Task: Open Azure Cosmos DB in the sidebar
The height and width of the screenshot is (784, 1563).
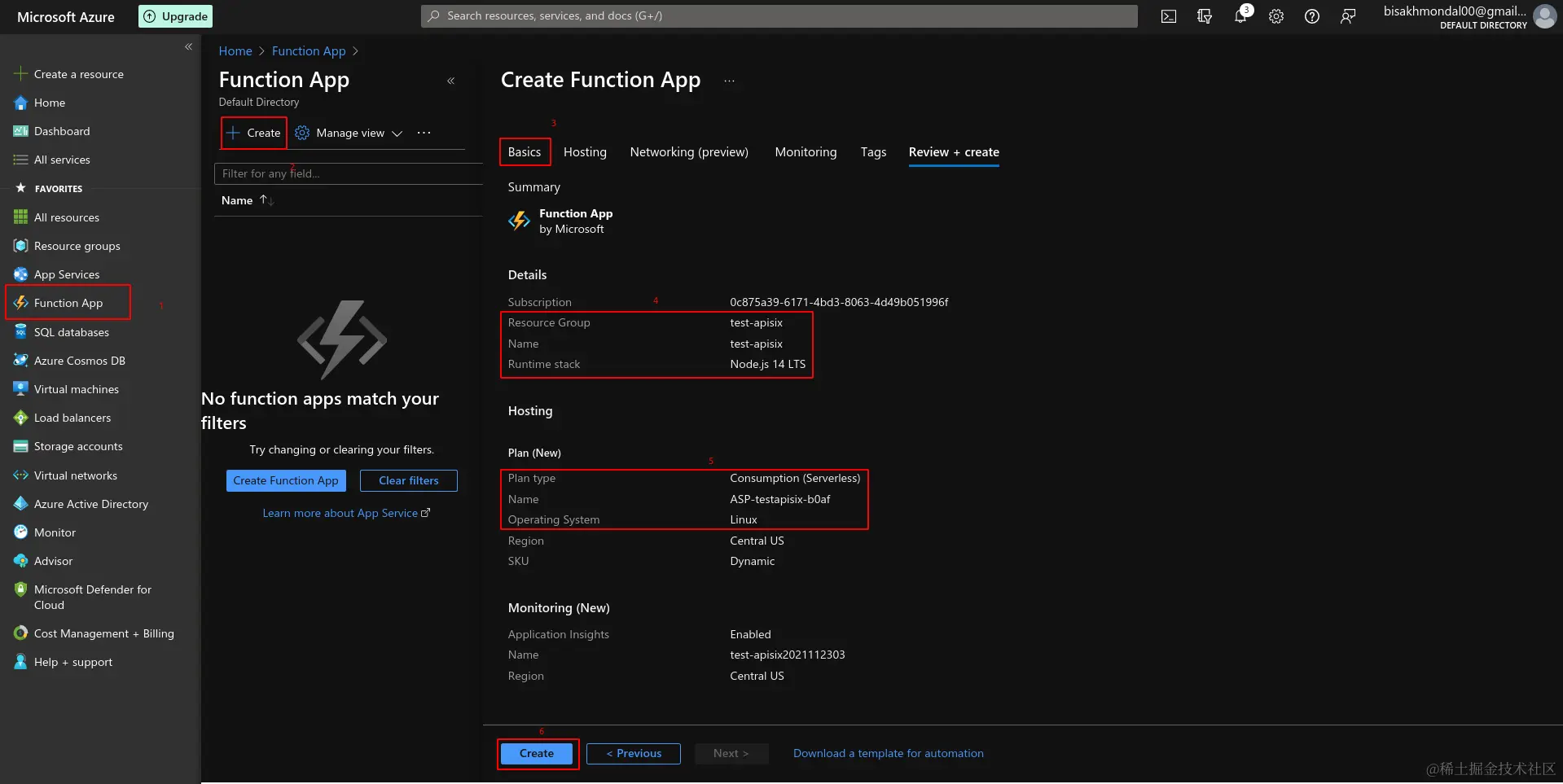Action: click(80, 361)
